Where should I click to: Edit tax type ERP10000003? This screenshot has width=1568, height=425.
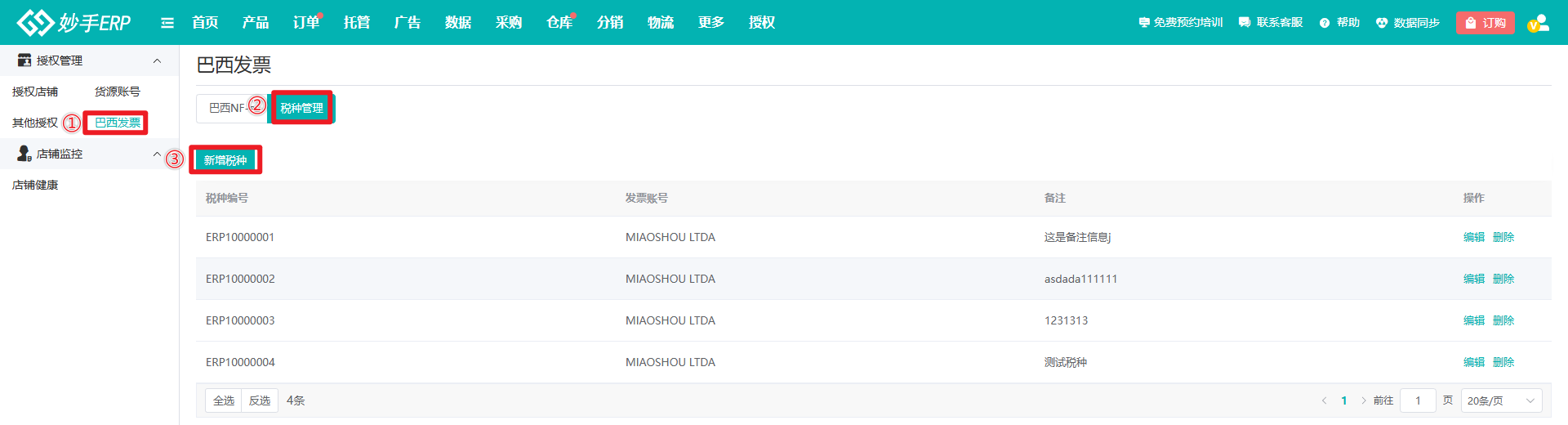1474,320
